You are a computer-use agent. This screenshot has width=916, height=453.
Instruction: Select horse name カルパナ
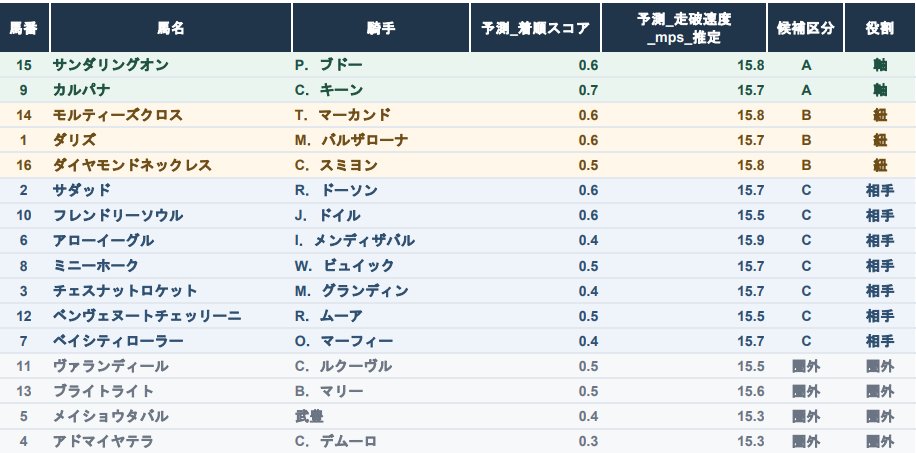point(81,90)
